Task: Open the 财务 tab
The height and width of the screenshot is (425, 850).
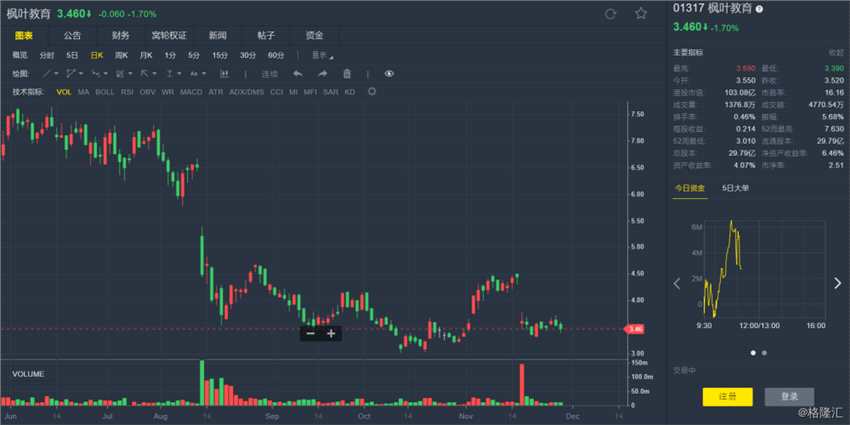Action: pyautogui.click(x=120, y=36)
